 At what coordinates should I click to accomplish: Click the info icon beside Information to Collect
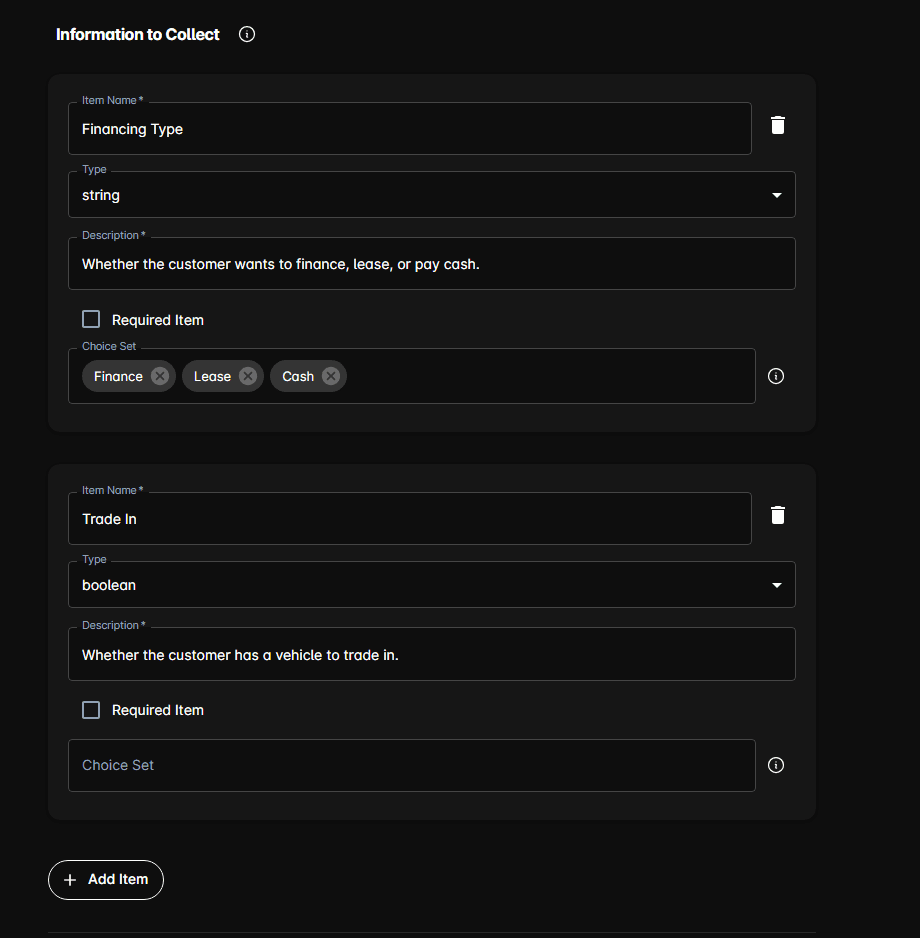[246, 34]
